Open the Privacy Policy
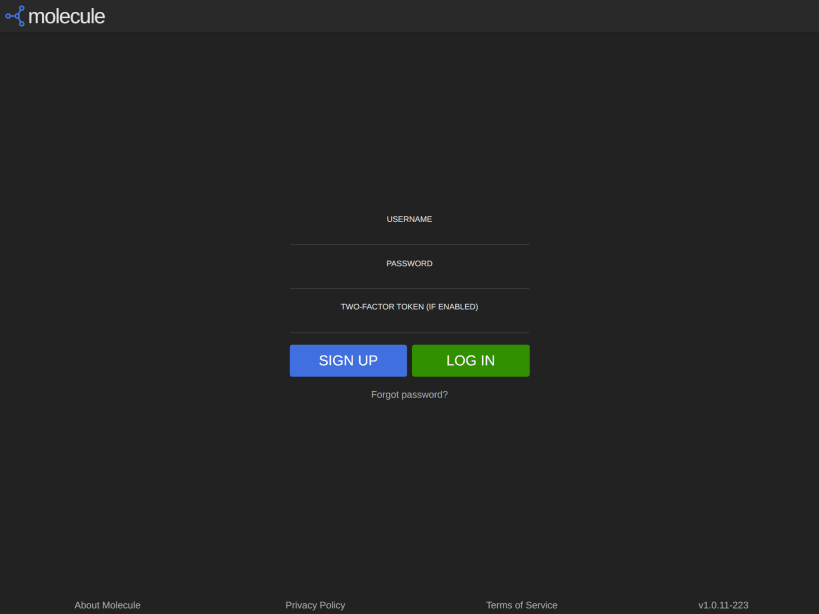This screenshot has height=614, width=819. tap(315, 604)
